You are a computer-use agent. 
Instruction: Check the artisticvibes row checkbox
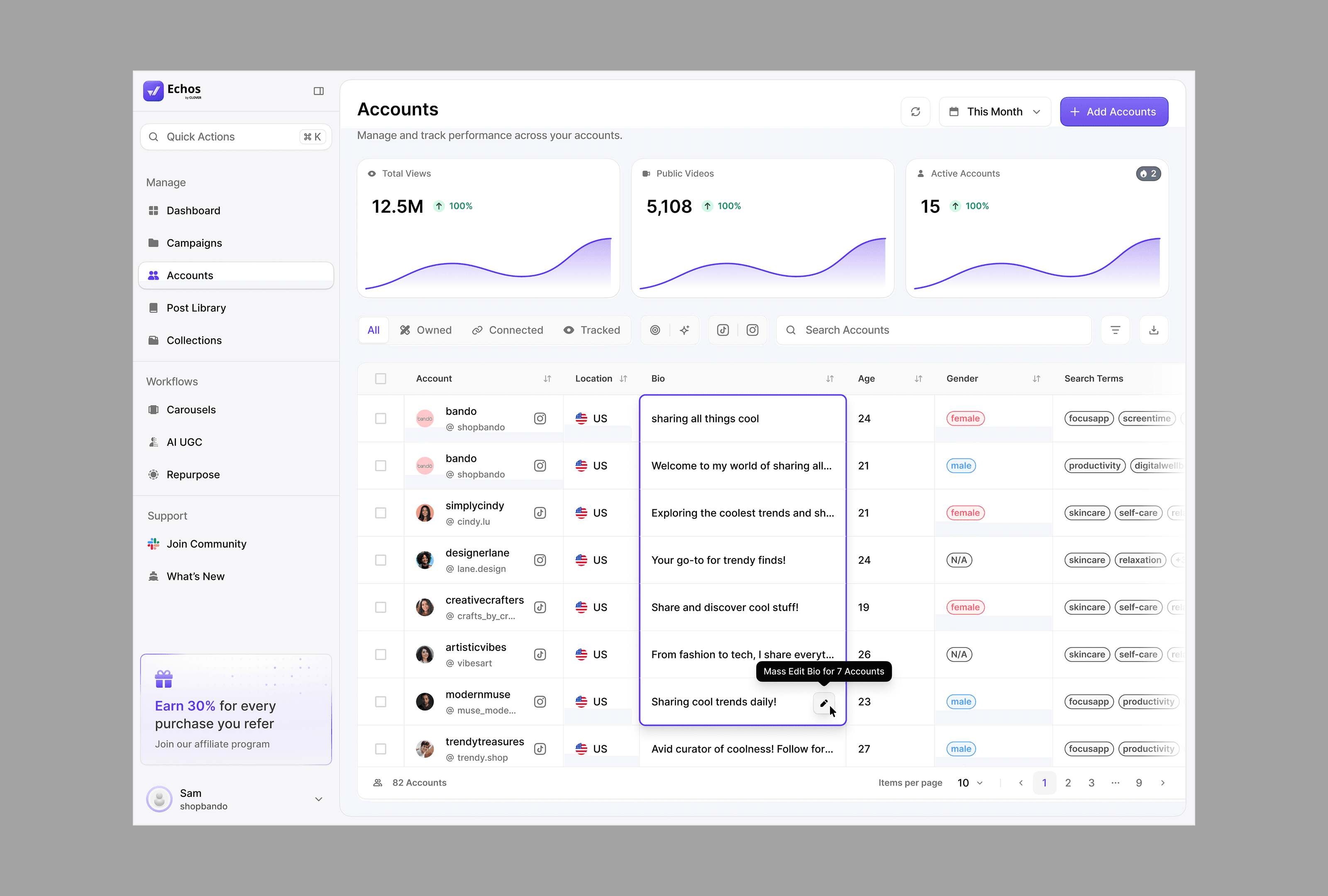point(381,655)
